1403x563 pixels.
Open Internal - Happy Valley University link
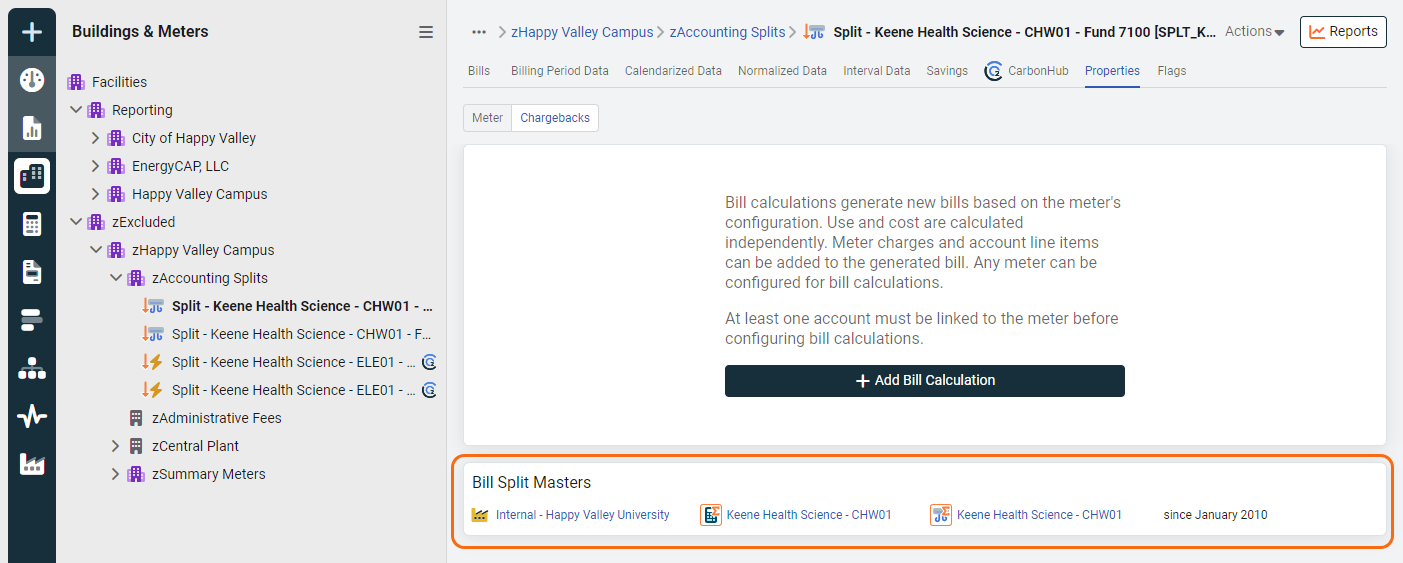tap(582, 515)
